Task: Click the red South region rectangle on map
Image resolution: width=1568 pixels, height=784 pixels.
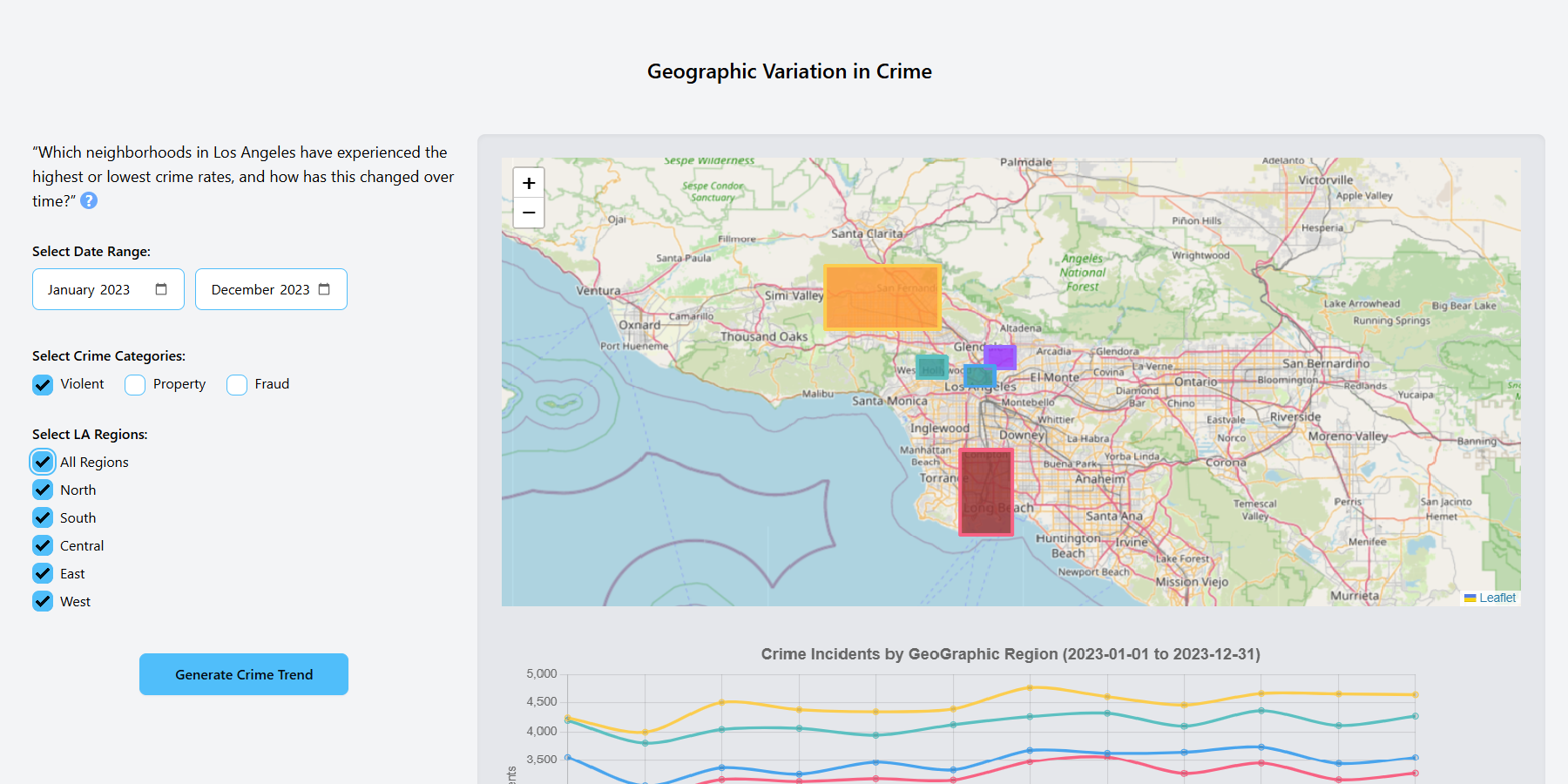Action: click(986, 491)
